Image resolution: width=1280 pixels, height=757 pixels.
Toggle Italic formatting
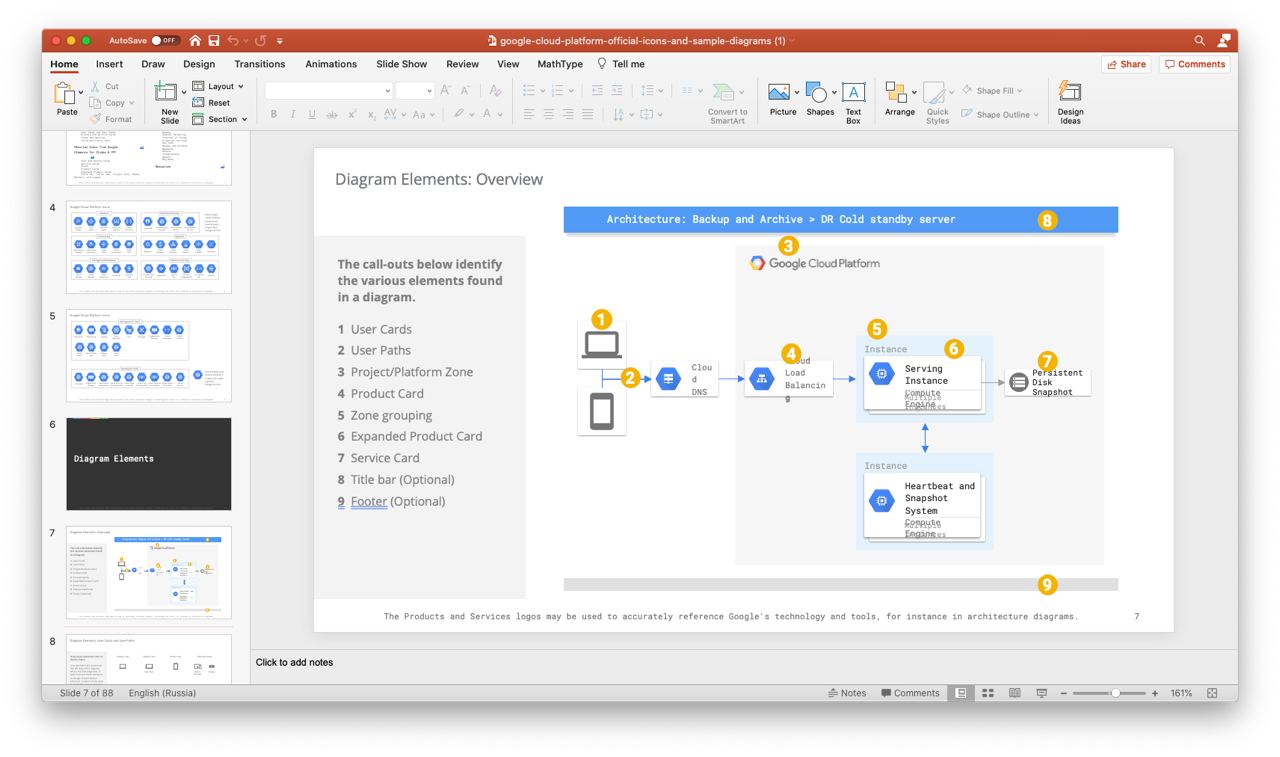pos(292,115)
